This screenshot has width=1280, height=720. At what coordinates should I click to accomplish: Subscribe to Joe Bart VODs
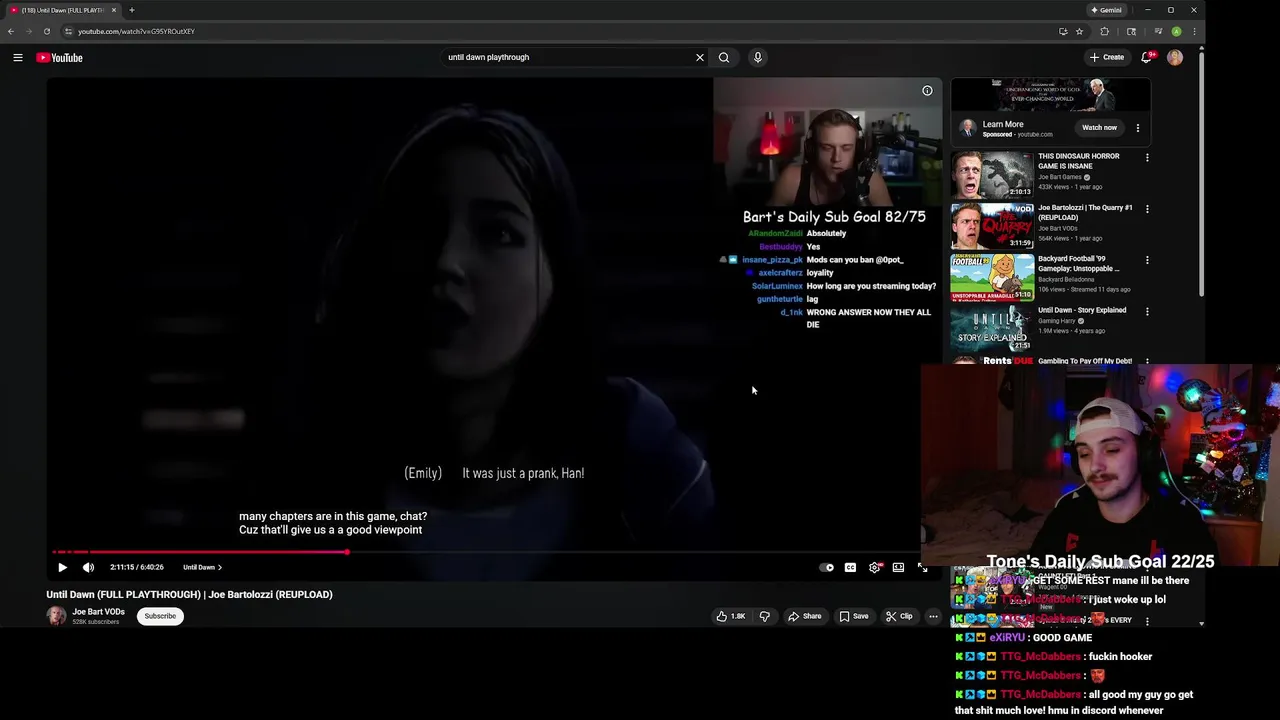[x=160, y=616]
